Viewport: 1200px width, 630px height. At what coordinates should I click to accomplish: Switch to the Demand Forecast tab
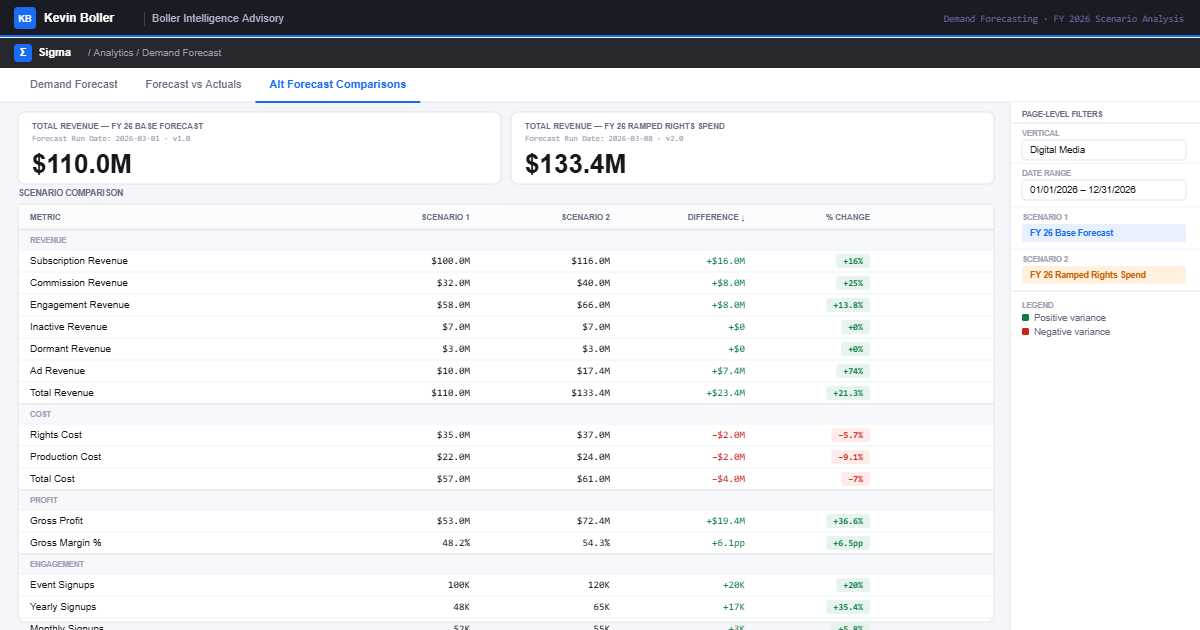[74, 85]
